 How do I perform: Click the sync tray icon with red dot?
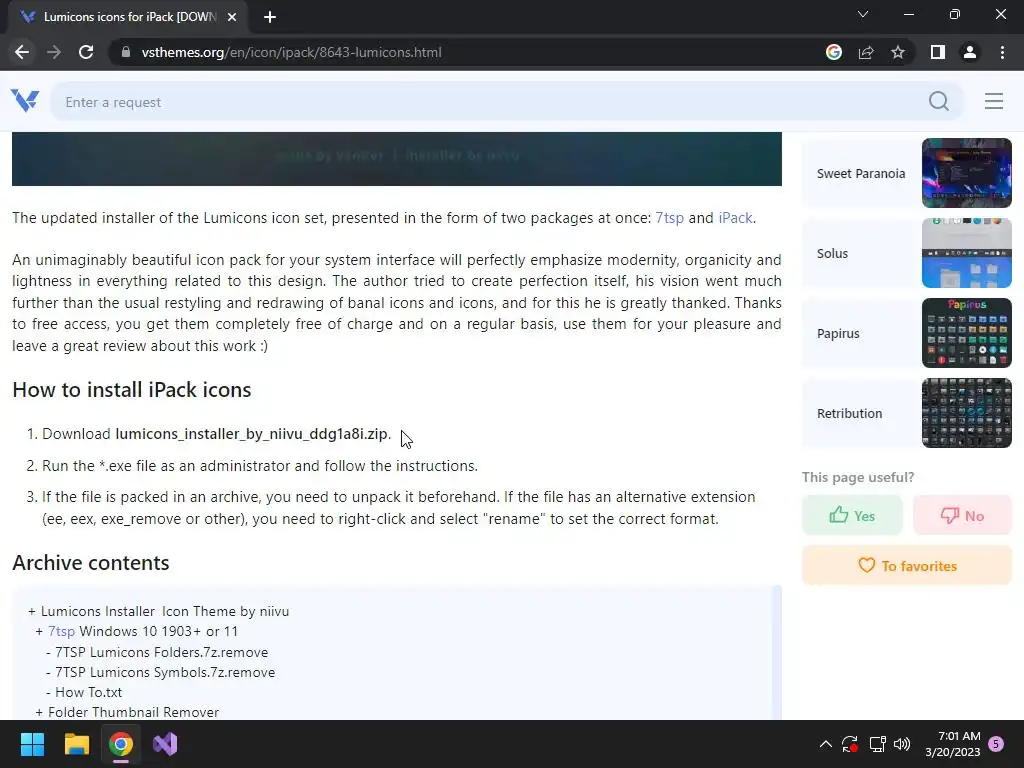click(850, 744)
